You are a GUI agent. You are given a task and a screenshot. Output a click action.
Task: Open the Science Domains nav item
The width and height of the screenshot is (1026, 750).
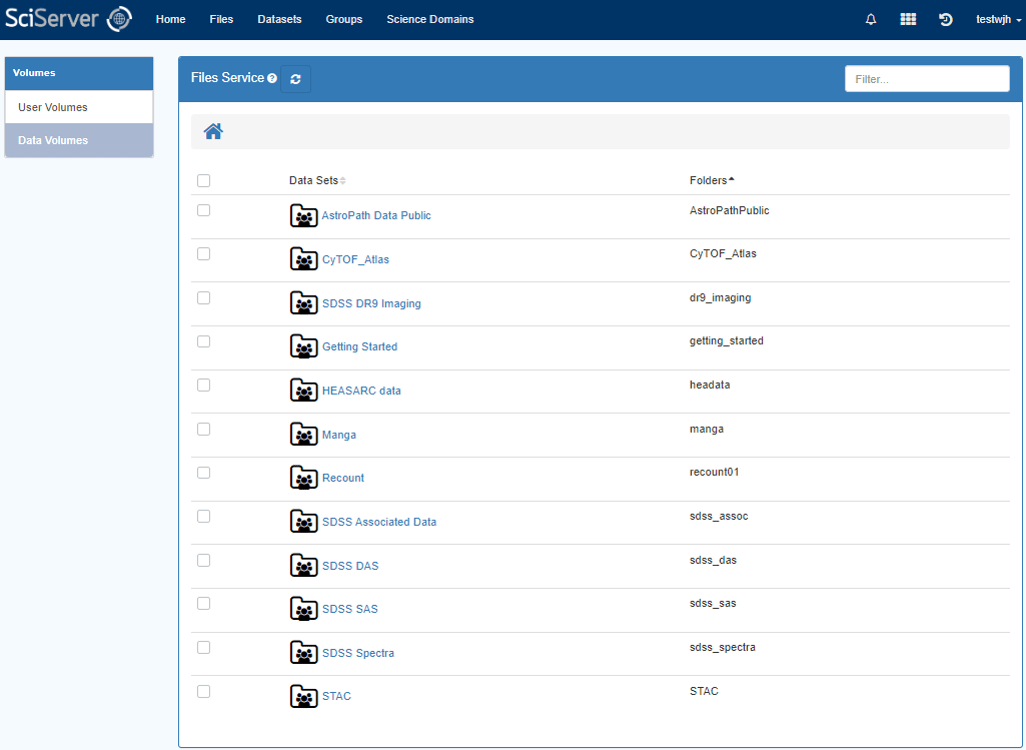430,19
